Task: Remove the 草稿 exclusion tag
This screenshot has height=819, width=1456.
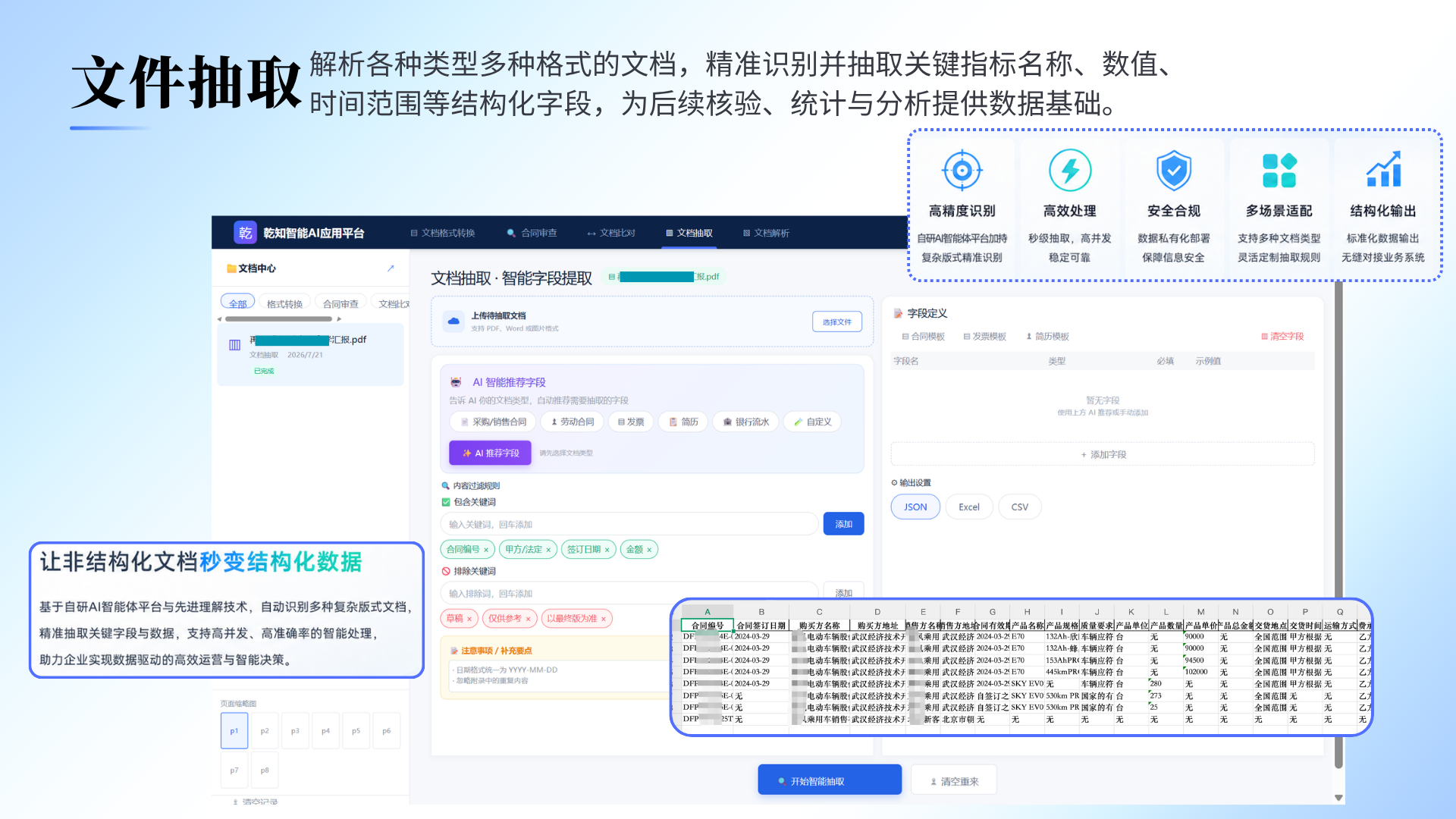Action: point(469,619)
